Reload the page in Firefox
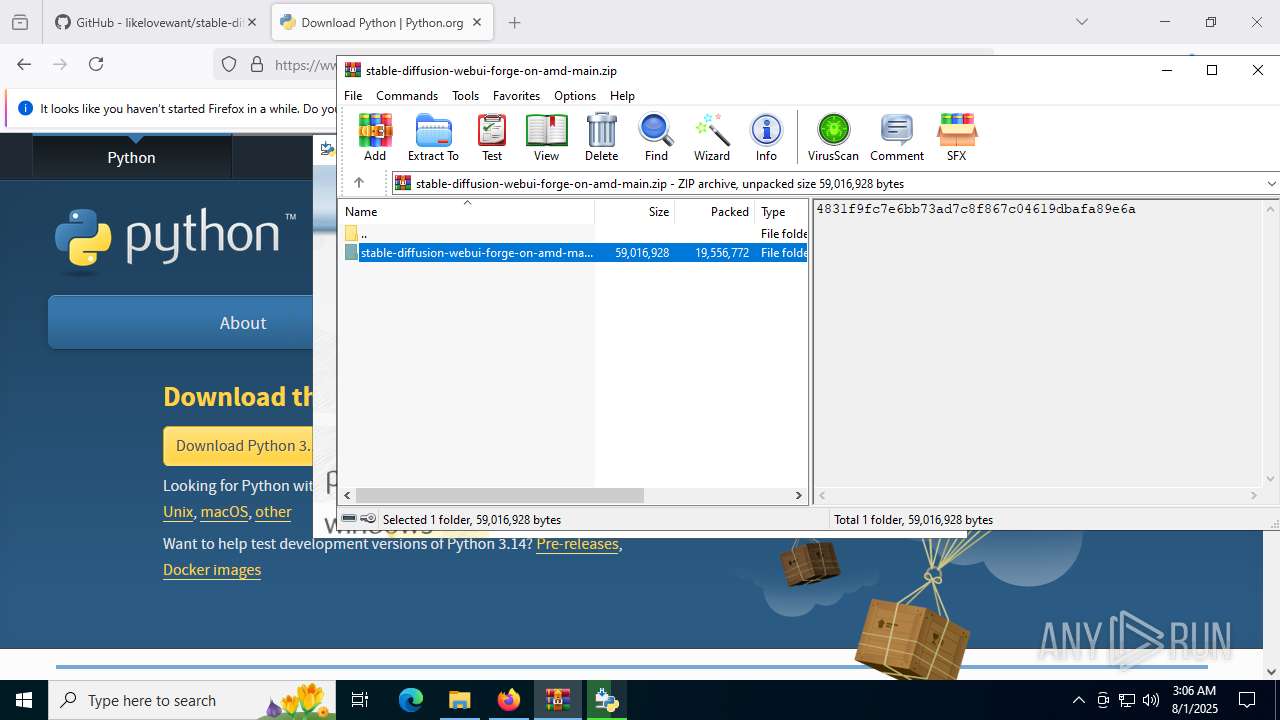Viewport: 1280px width, 720px height. [x=96, y=64]
